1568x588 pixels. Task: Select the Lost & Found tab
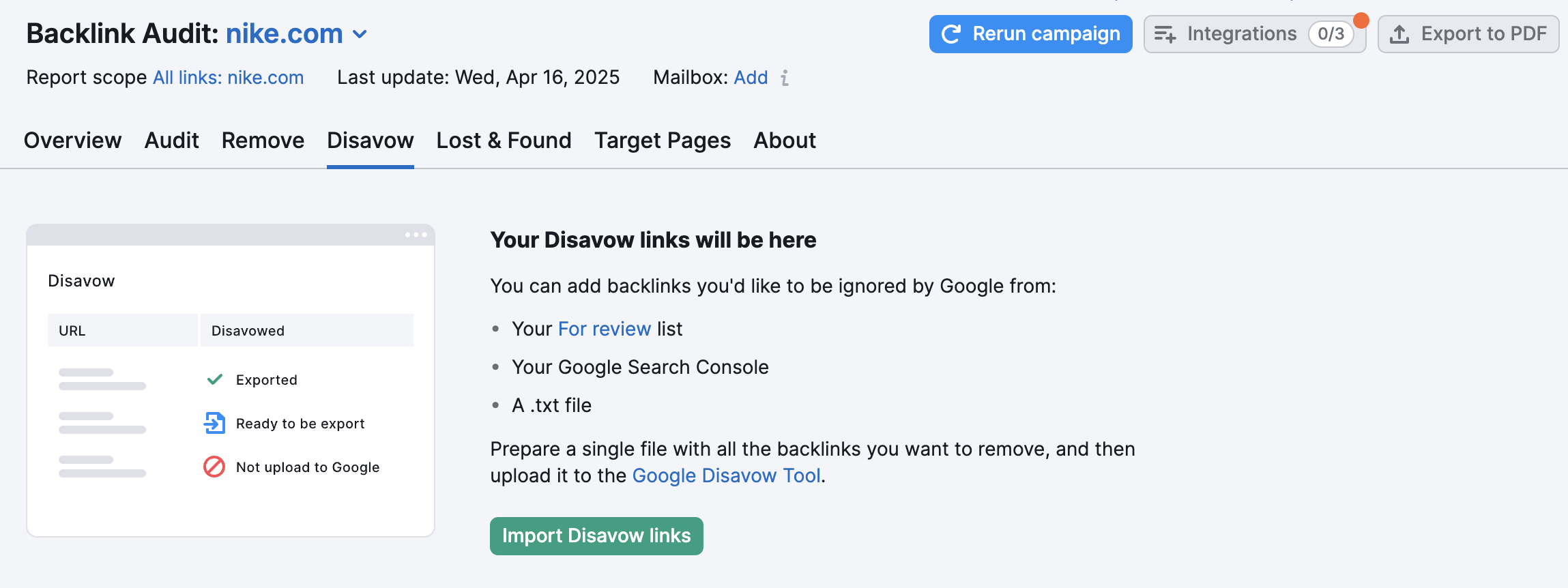[504, 141]
